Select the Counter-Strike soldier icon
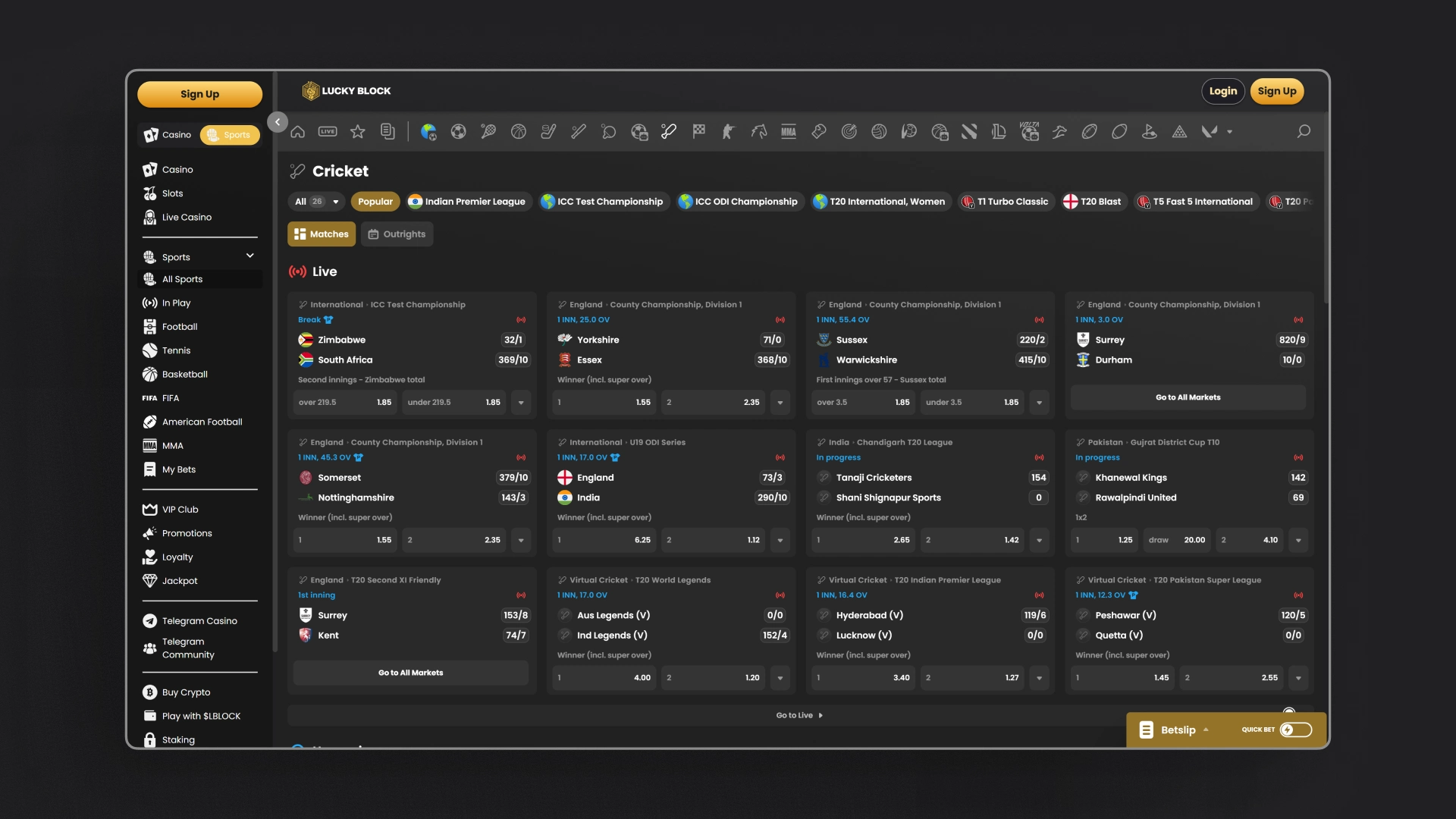 [x=728, y=132]
